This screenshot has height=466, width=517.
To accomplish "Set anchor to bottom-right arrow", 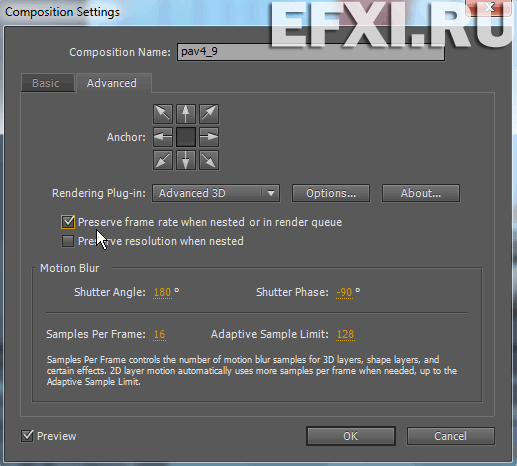I will 209,160.
